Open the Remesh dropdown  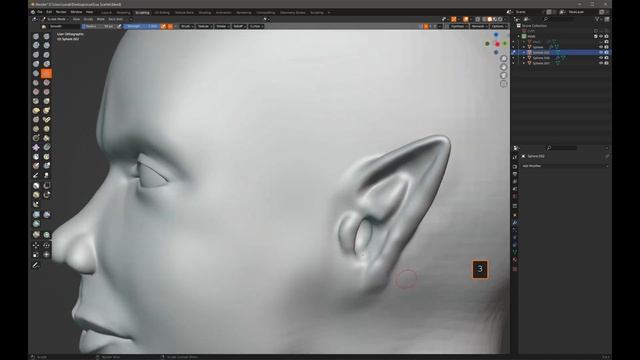[x=479, y=26]
